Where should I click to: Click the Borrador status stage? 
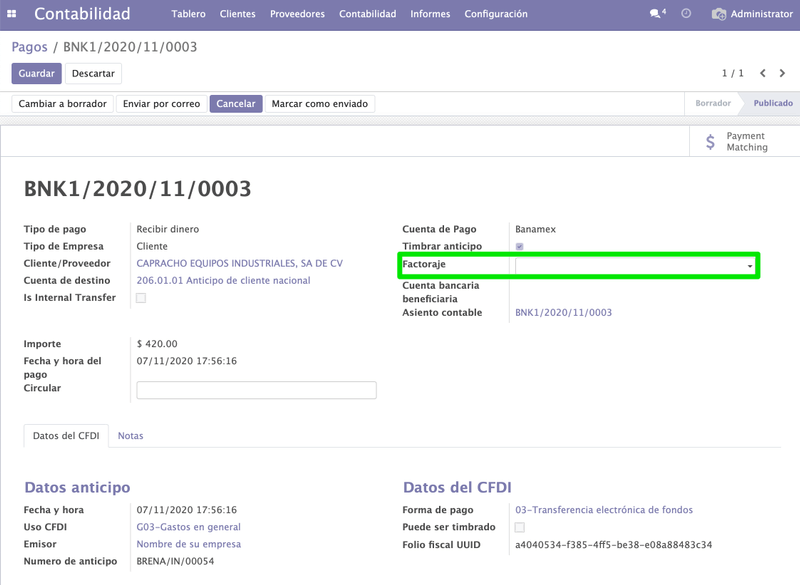[x=713, y=104]
